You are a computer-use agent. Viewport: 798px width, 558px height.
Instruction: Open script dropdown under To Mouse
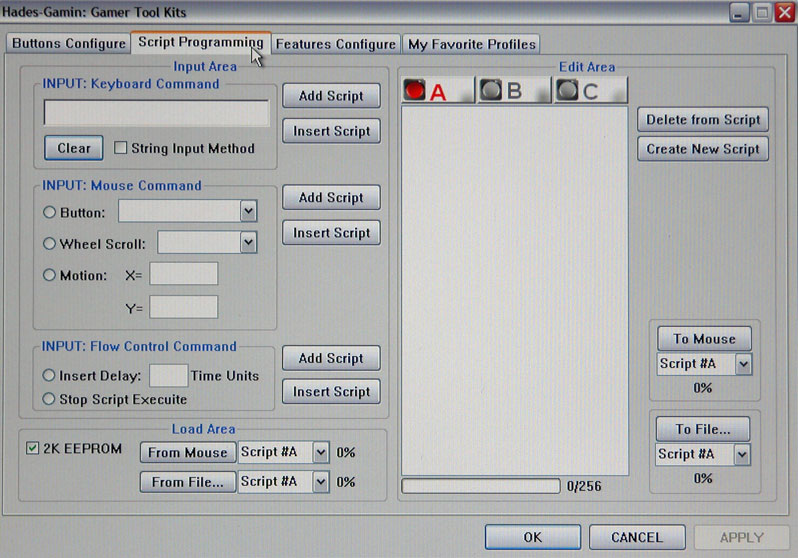pyautogui.click(x=744, y=364)
